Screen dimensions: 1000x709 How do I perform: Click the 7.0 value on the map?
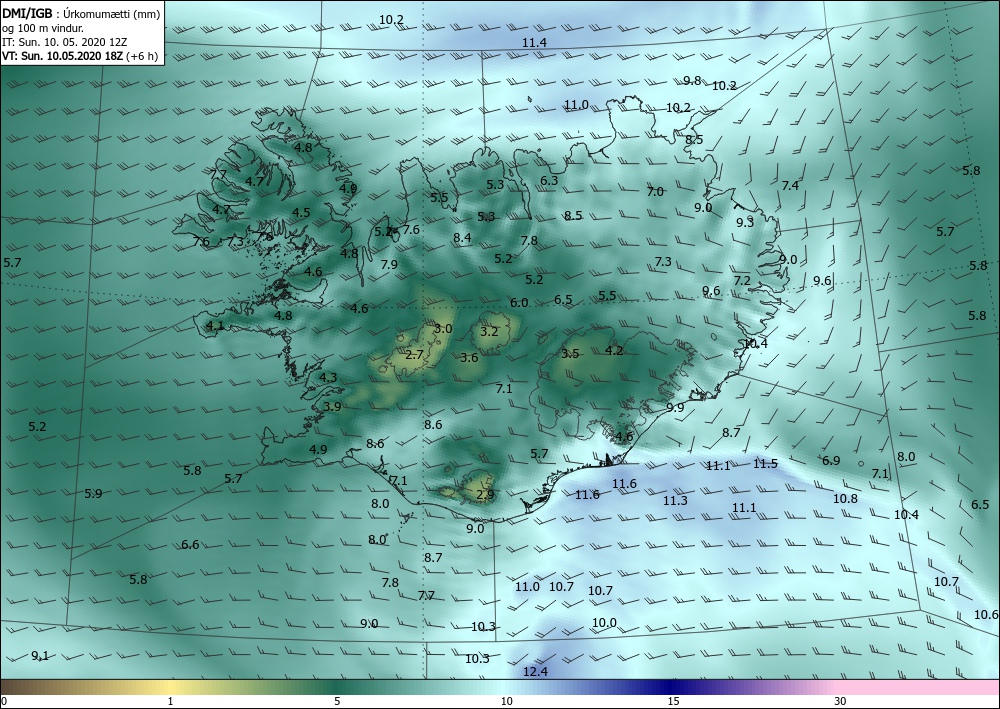coord(655,191)
